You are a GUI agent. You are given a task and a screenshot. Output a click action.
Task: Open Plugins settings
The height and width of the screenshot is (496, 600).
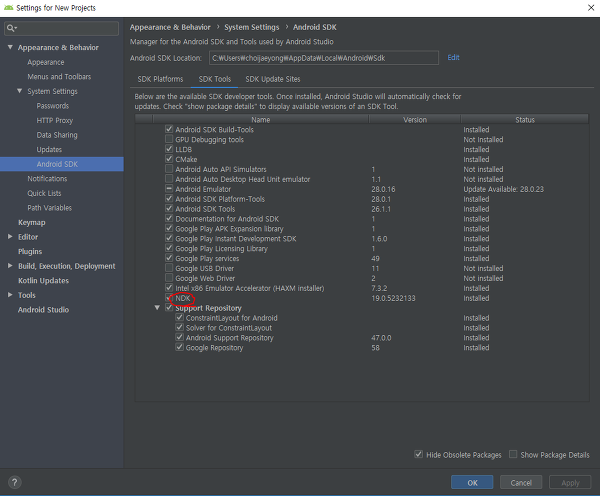pyautogui.click(x=30, y=251)
